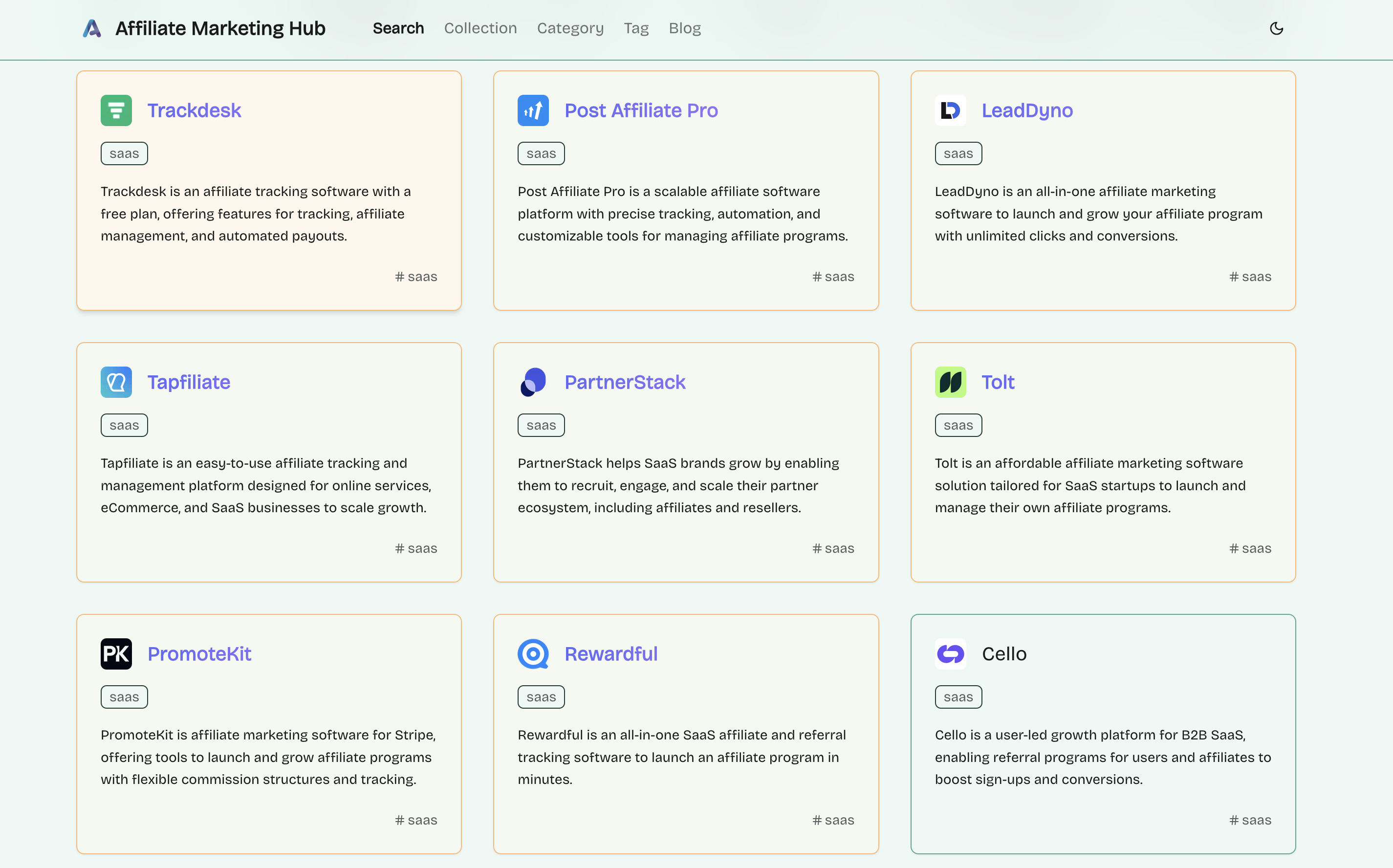Click the Tolt green logo icon

point(950,382)
